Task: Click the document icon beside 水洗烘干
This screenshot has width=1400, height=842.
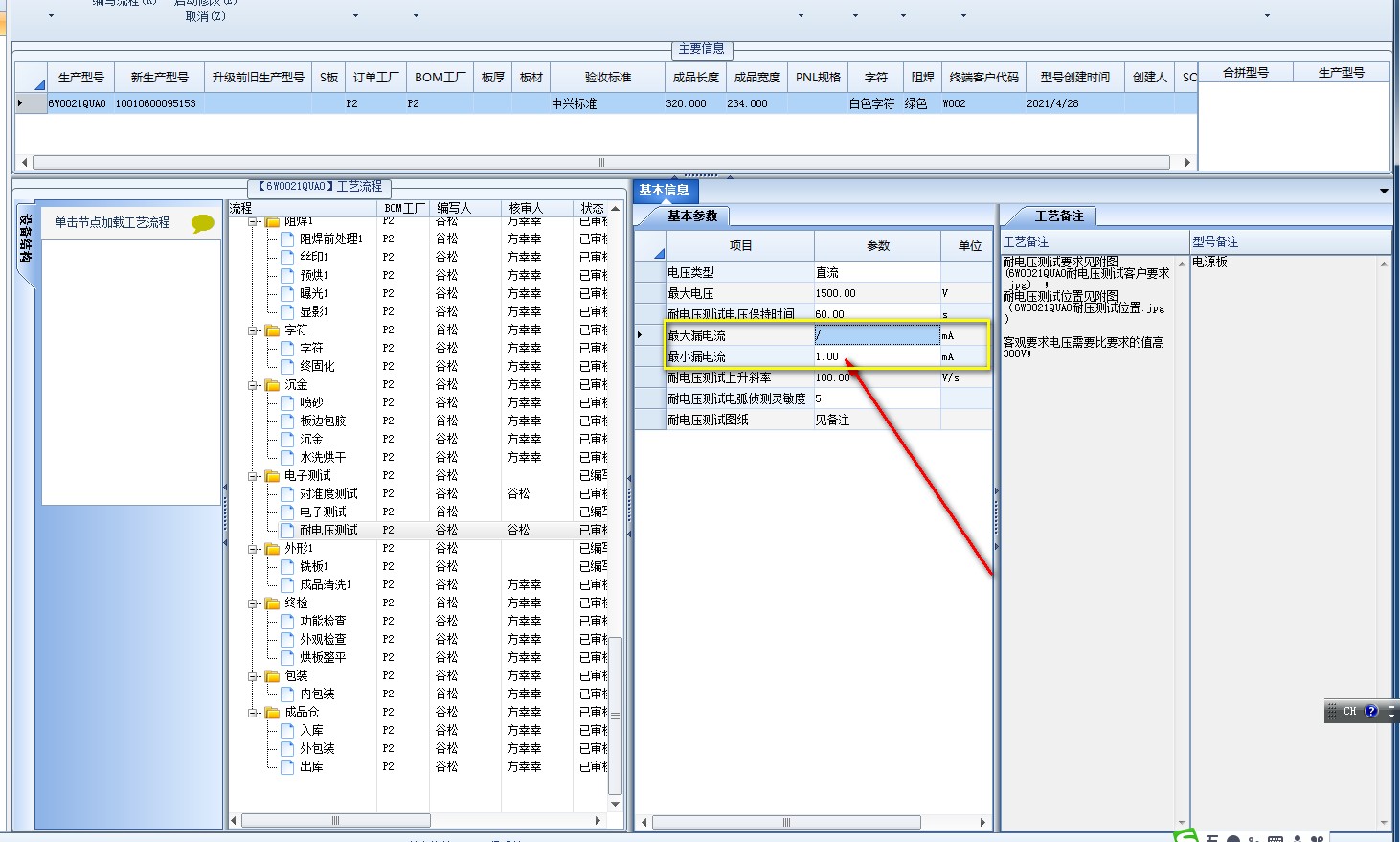Action: click(287, 457)
